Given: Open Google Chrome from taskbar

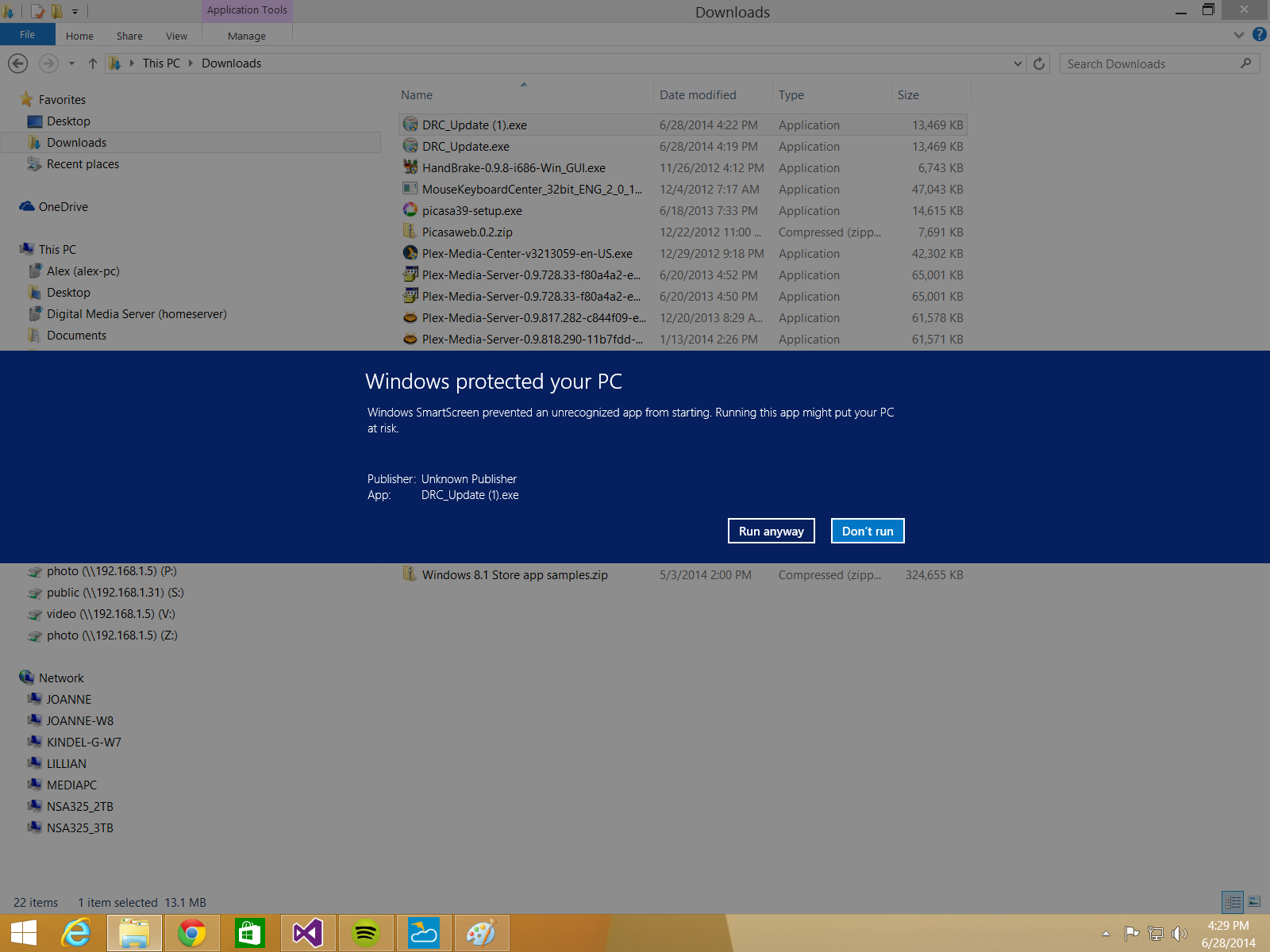Looking at the screenshot, I should click(191, 933).
